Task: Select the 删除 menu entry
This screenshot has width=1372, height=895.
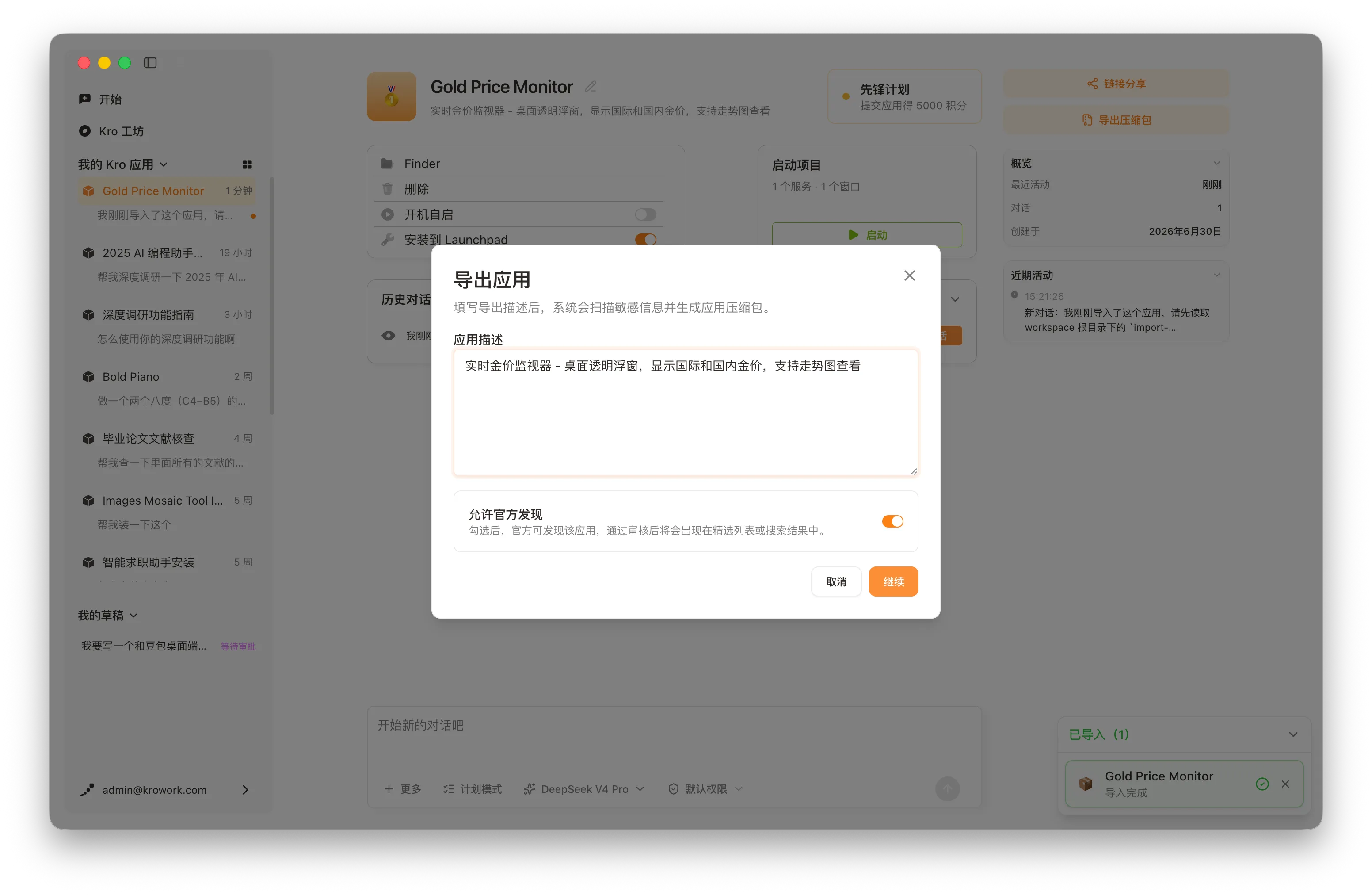Action: coord(519,188)
